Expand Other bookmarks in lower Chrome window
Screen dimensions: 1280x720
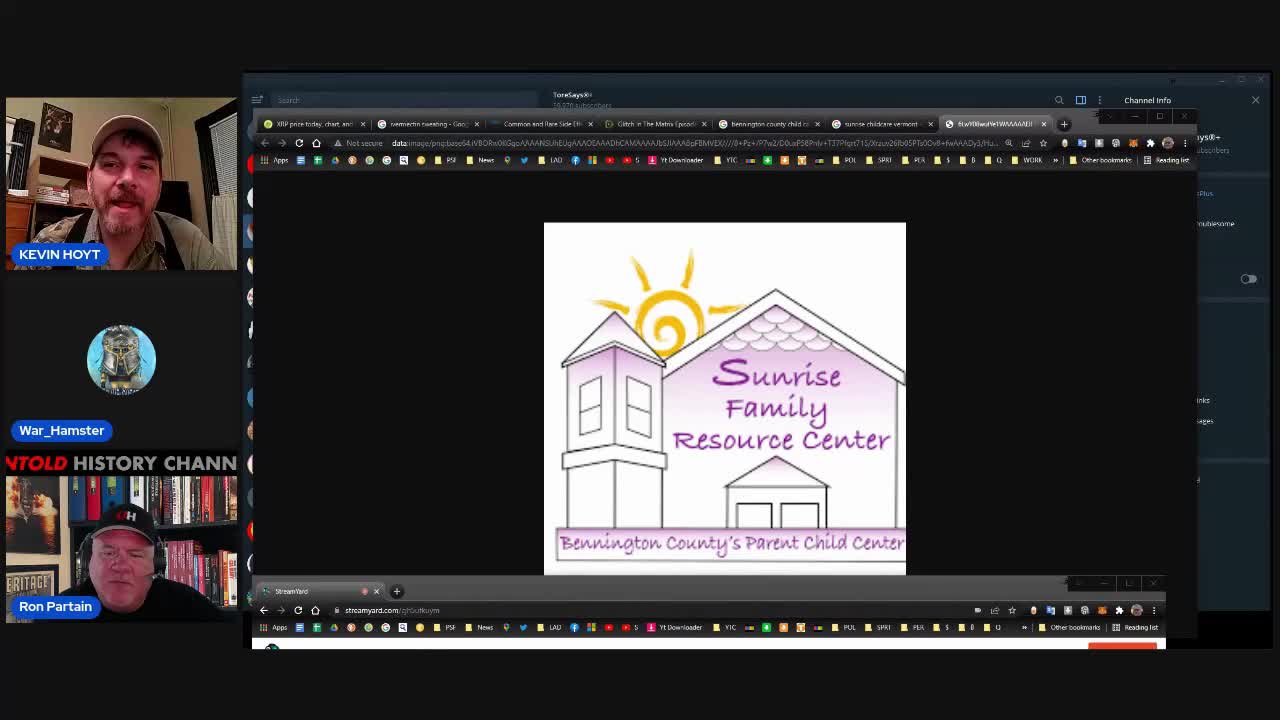tap(1070, 627)
